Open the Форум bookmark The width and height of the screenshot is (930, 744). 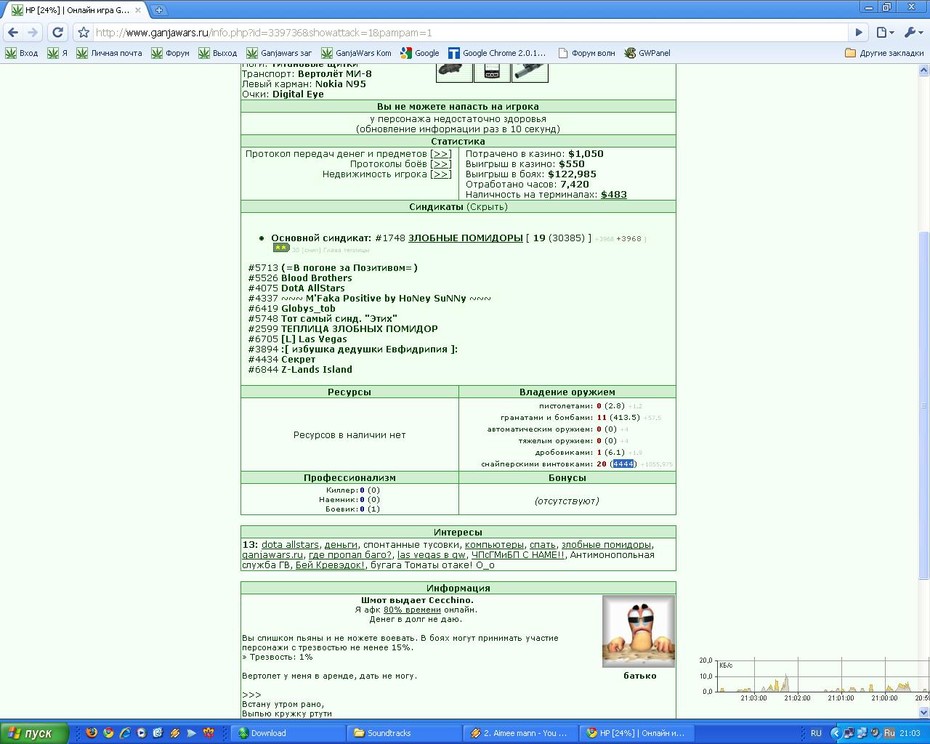170,53
